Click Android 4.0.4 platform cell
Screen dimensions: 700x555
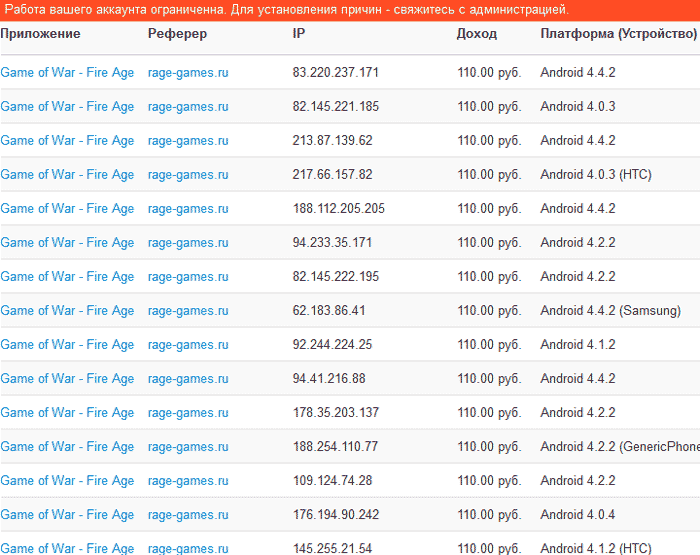click(578, 514)
